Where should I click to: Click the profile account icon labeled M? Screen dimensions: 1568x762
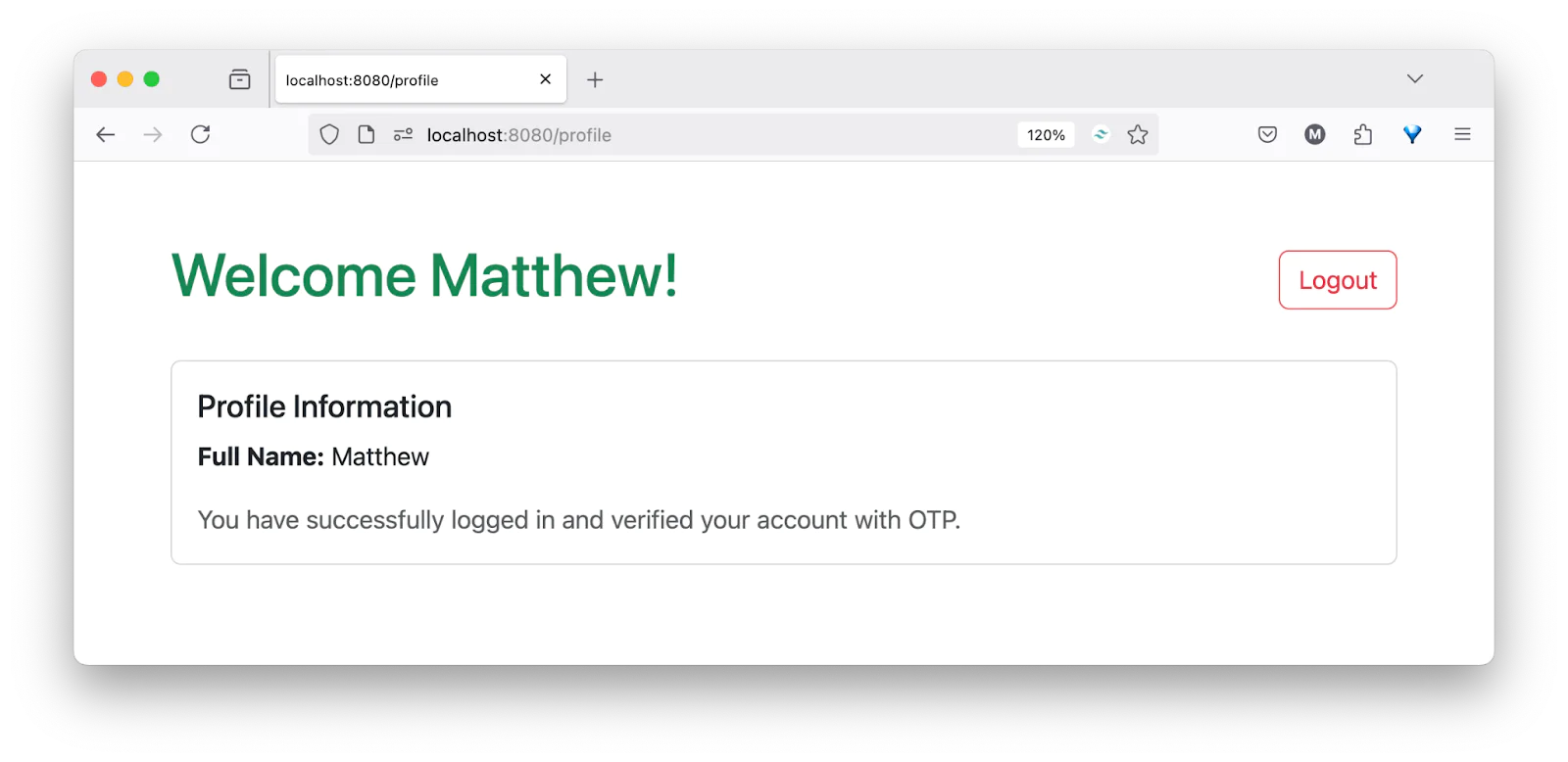1314,134
